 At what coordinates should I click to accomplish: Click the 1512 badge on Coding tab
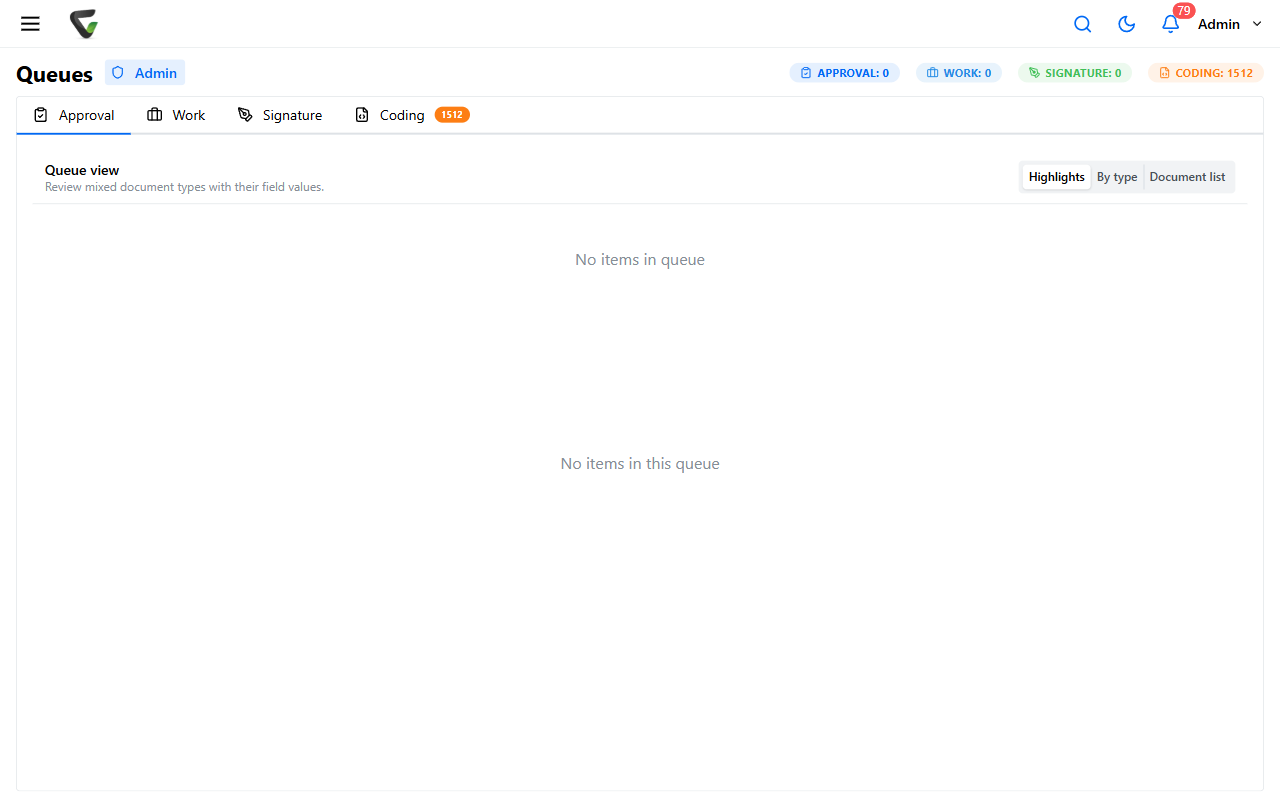pos(452,115)
